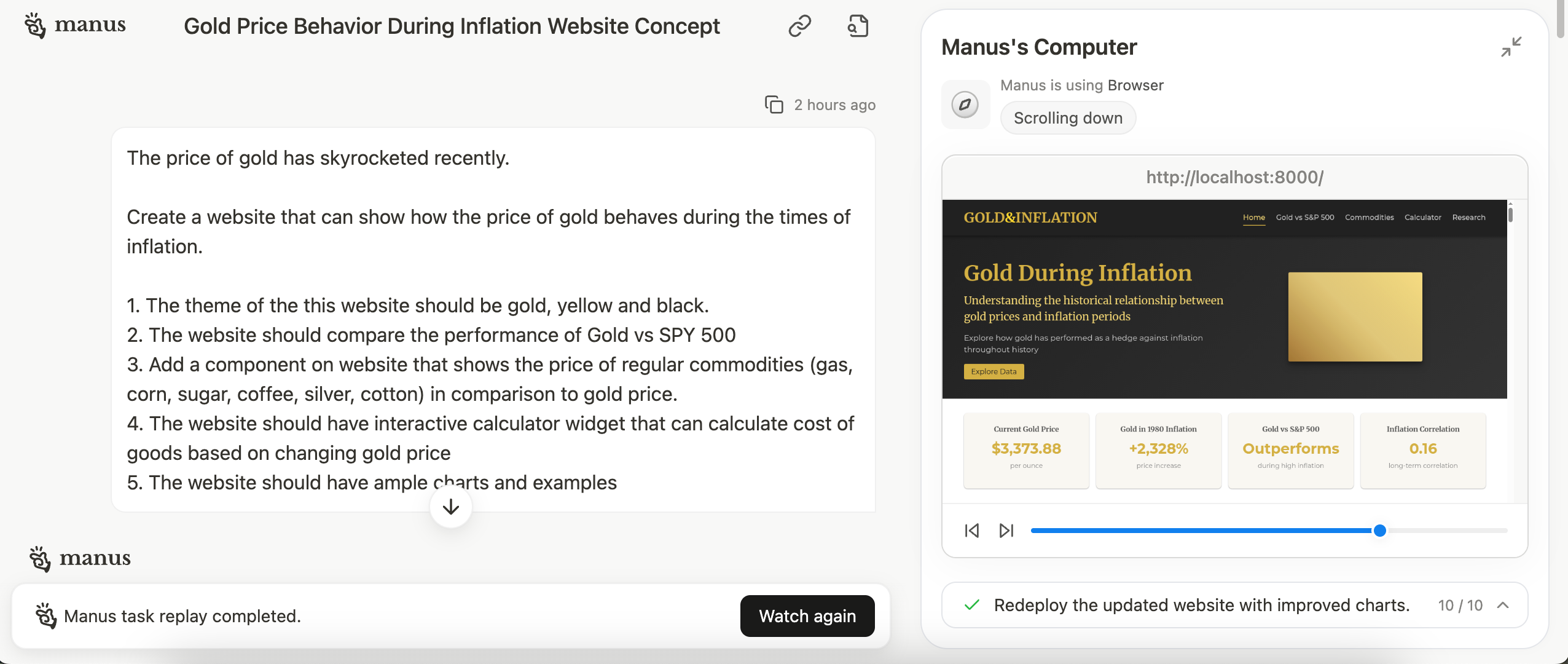Screen dimensions: 1568x664
Task: Click the localhost:8000 address bar
Action: click(x=1234, y=178)
